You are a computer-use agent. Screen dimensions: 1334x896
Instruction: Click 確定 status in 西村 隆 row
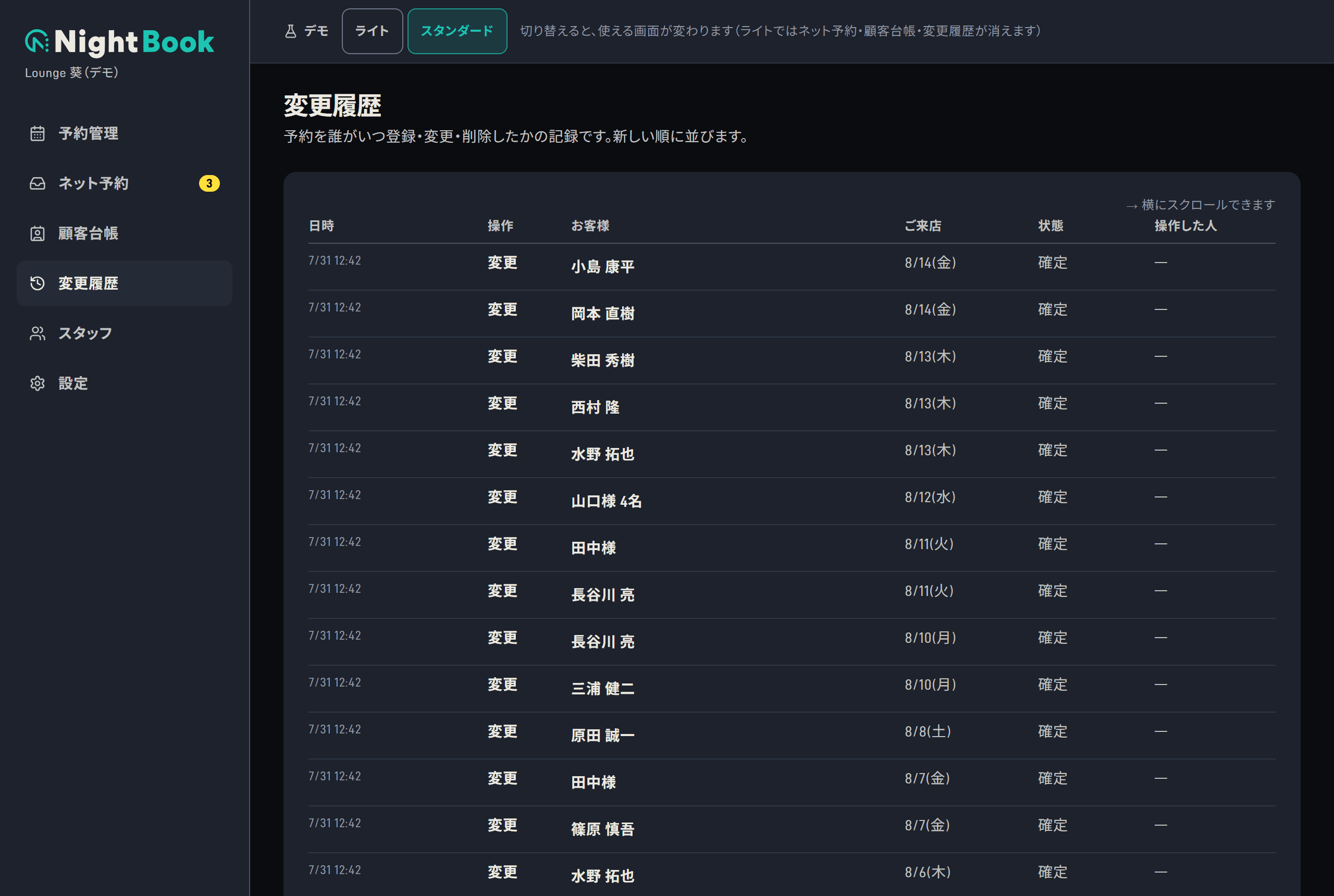click(x=1053, y=403)
